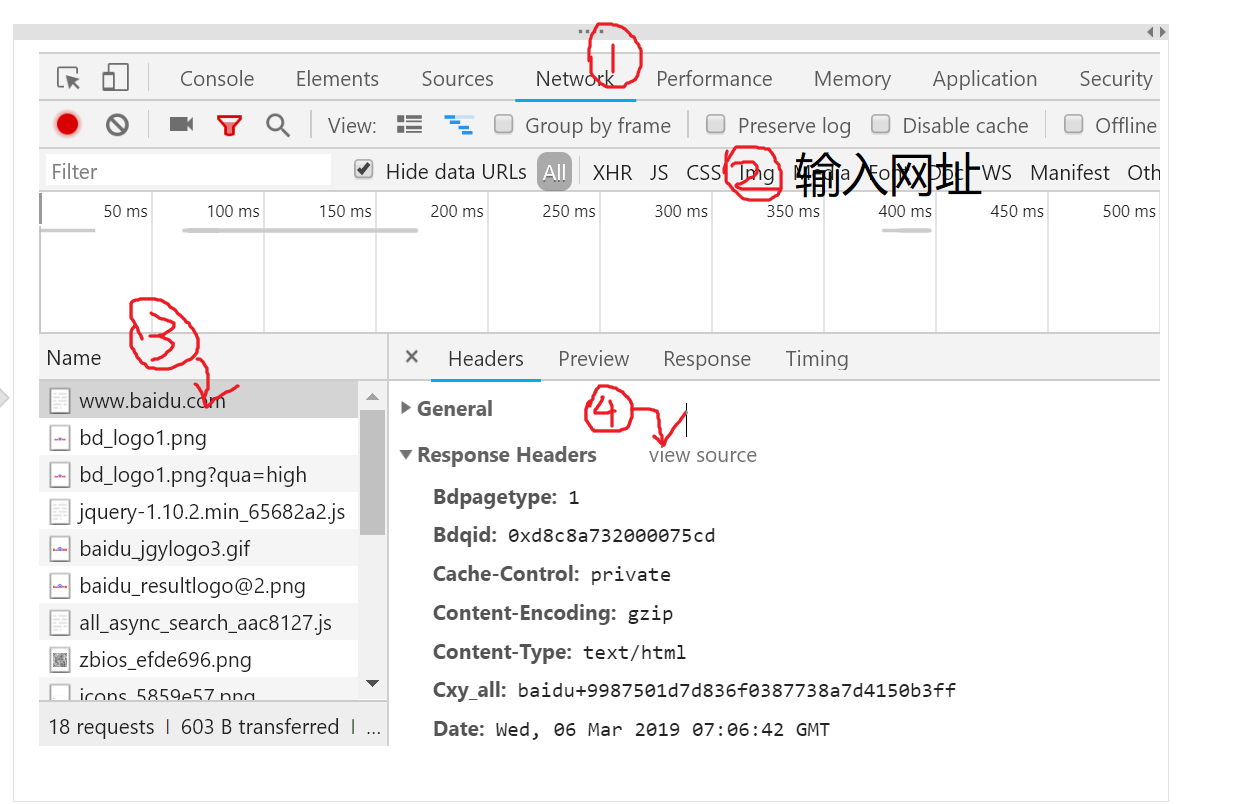Select jquery-1.10.2.min_65682a2.js request
This screenshot has width=1246, height=804.
click(199, 512)
